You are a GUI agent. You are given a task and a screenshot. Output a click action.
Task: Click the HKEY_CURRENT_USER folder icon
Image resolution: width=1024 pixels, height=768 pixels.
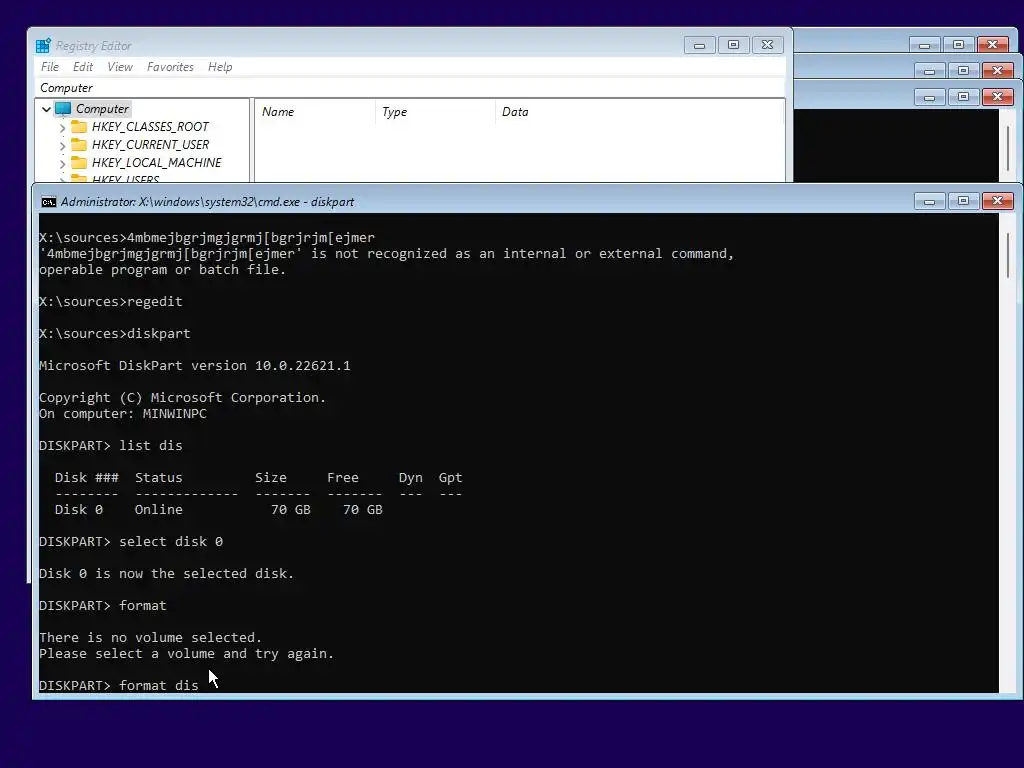(x=78, y=144)
